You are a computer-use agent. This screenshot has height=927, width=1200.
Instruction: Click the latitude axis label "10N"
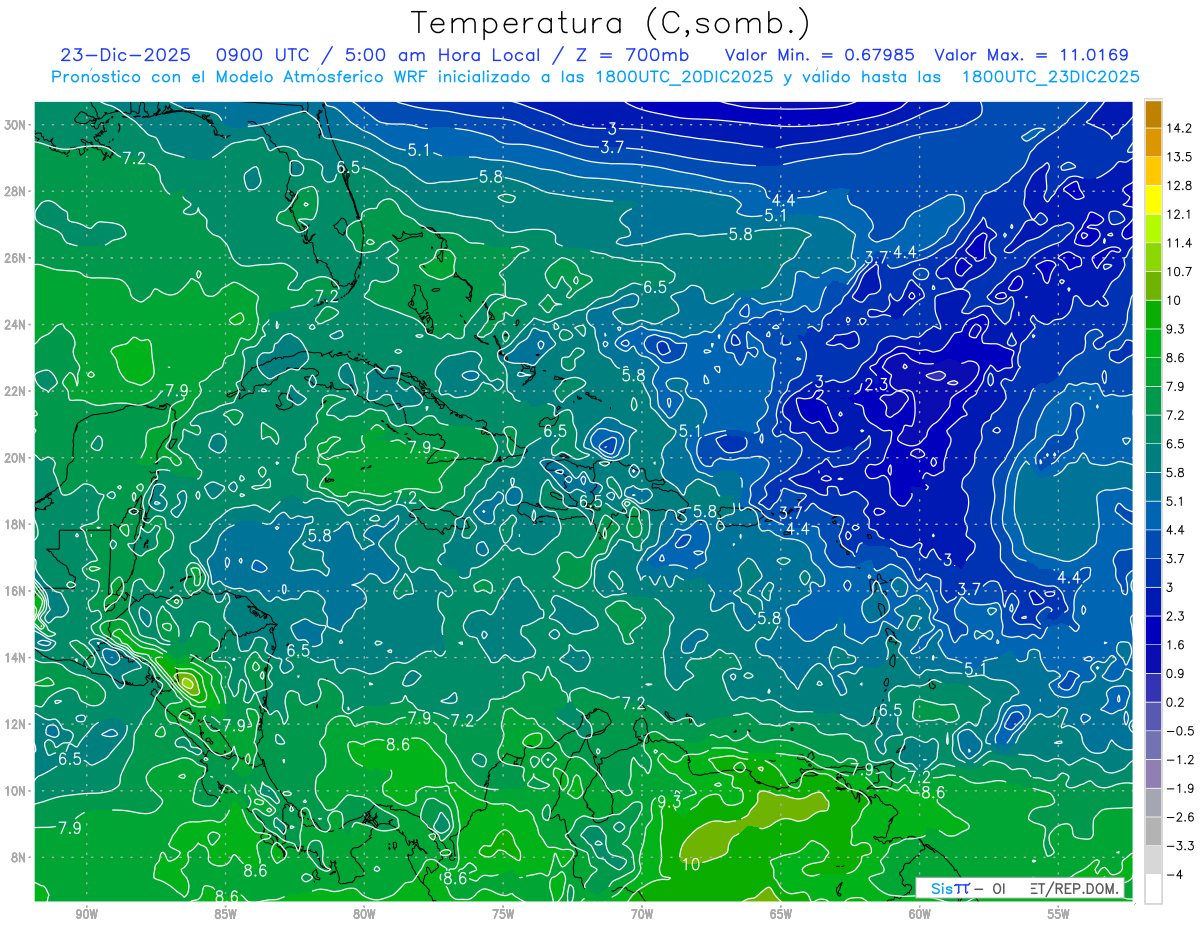[x=17, y=791]
